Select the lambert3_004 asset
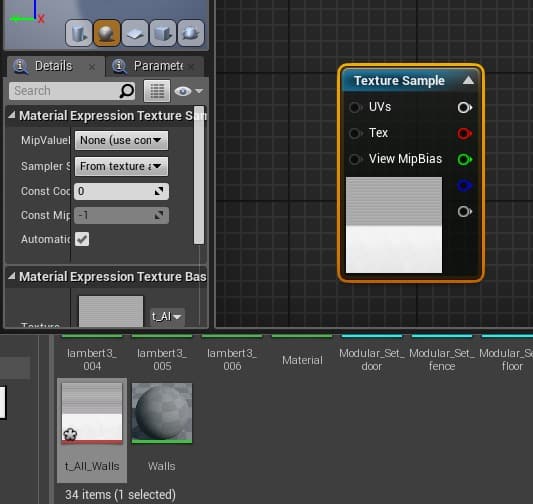 (x=92, y=360)
